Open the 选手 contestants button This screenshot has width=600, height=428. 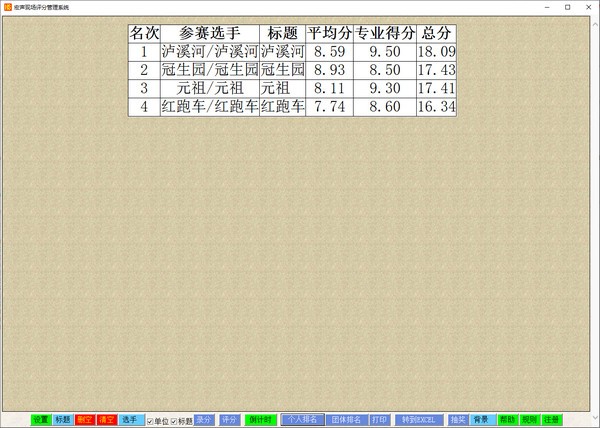(131, 420)
